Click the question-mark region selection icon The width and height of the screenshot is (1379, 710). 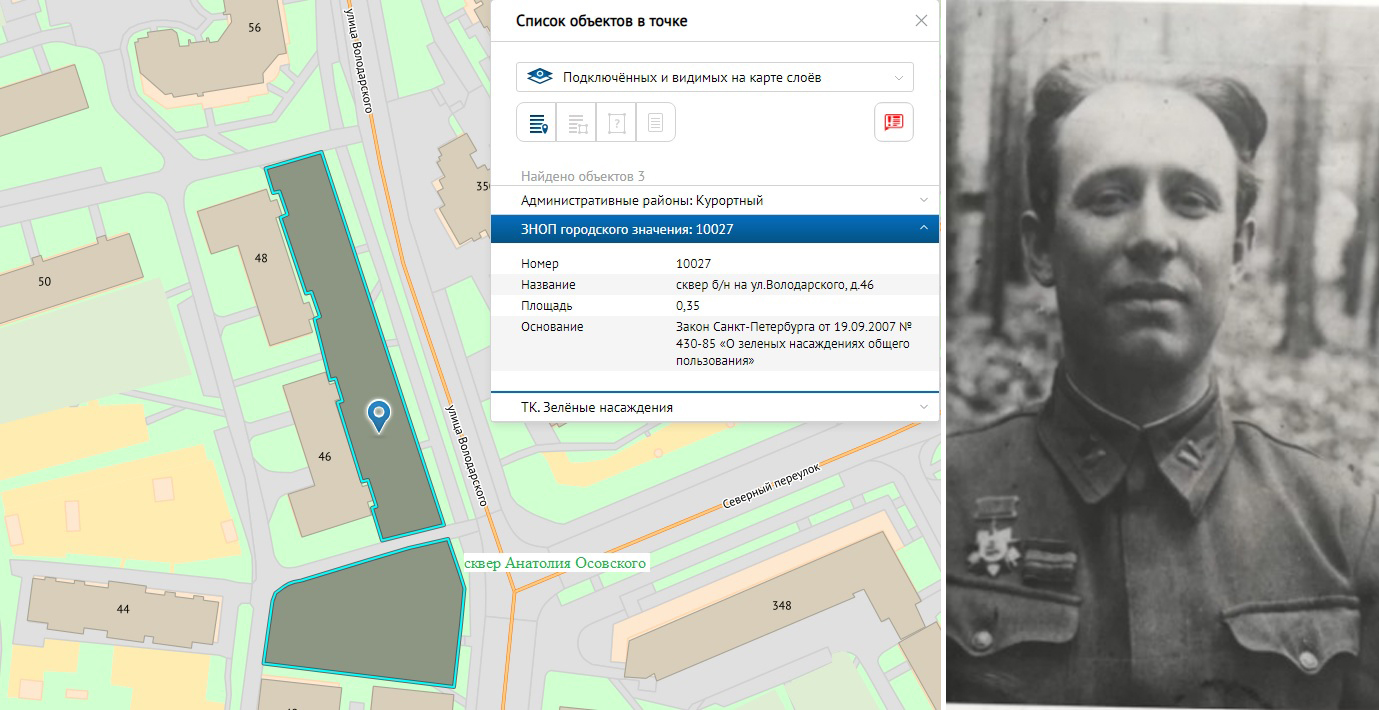click(616, 123)
